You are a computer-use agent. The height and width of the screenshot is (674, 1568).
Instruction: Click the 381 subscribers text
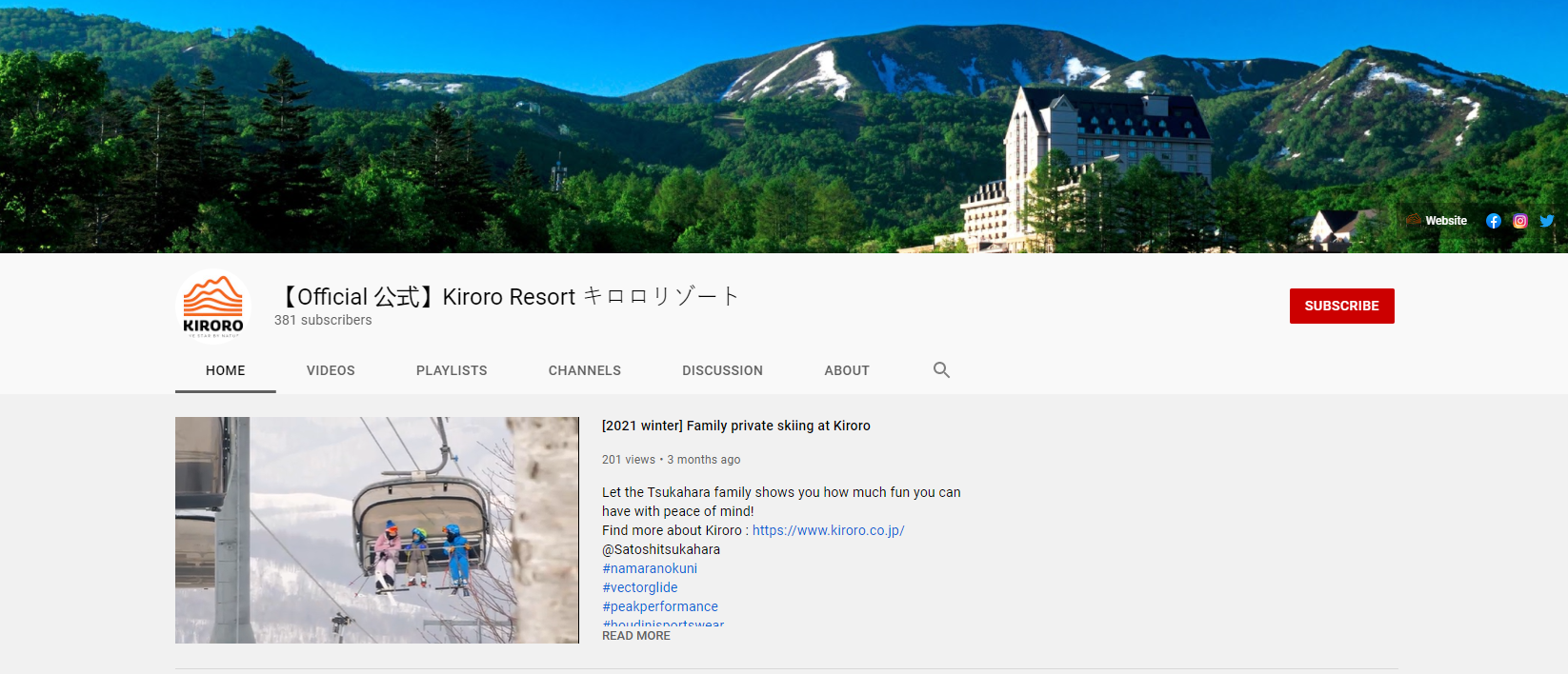pyautogui.click(x=323, y=320)
